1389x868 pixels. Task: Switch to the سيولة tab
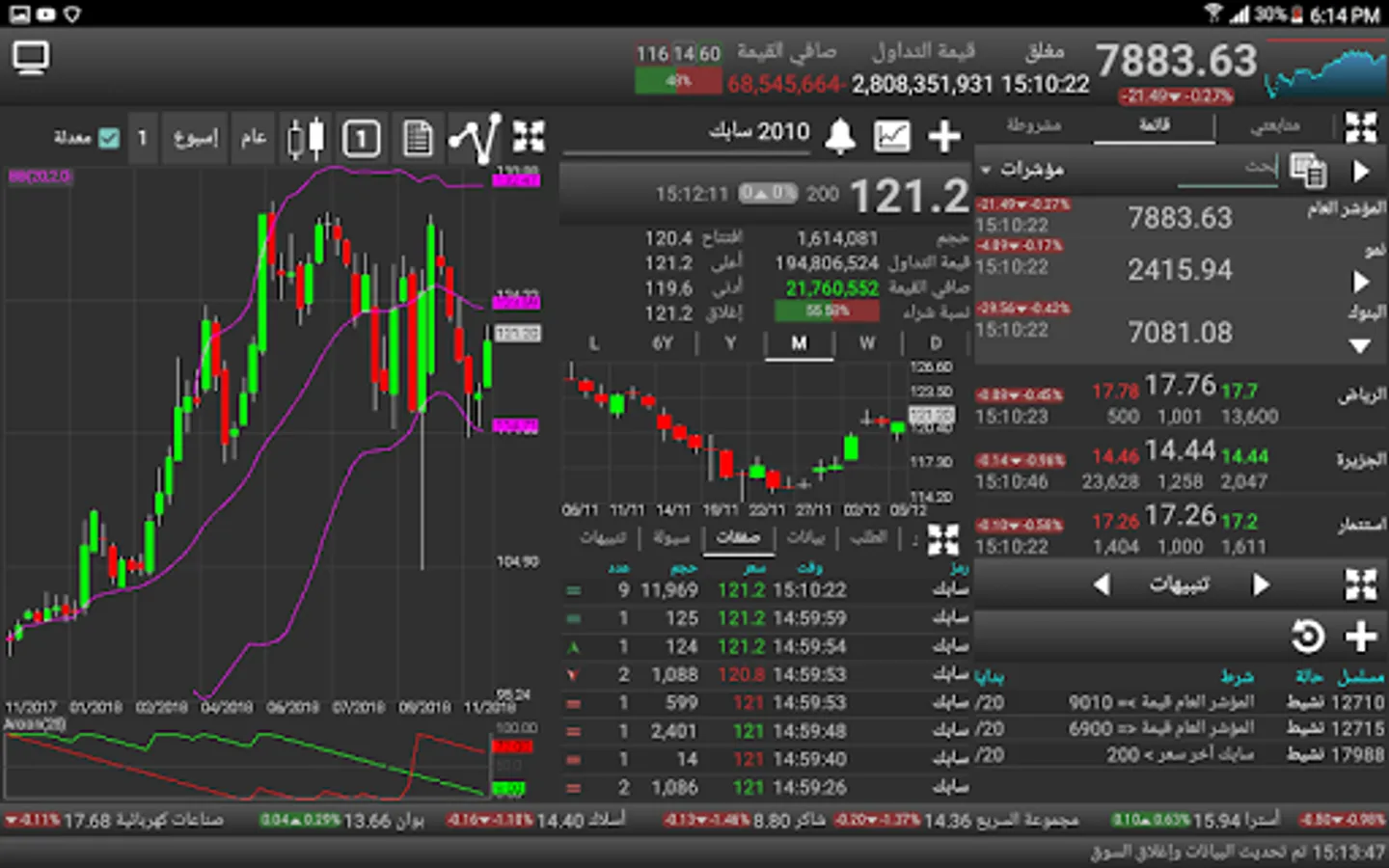(670, 538)
